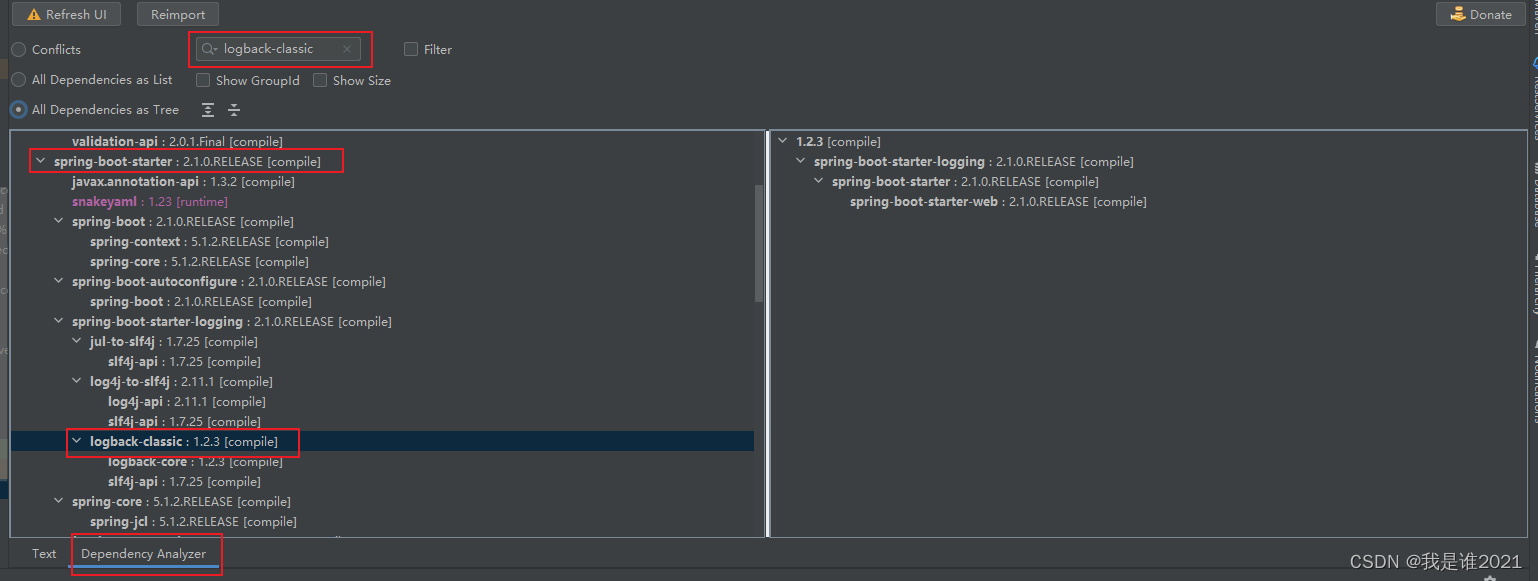Enable the Filter checkbox
This screenshot has width=1538, height=581.
410,48
